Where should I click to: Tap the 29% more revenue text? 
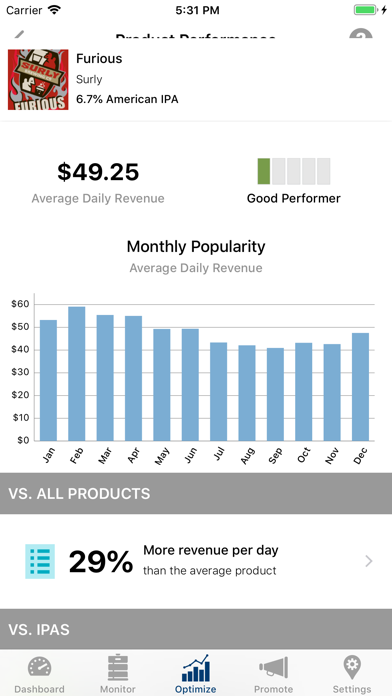[x=101, y=562]
